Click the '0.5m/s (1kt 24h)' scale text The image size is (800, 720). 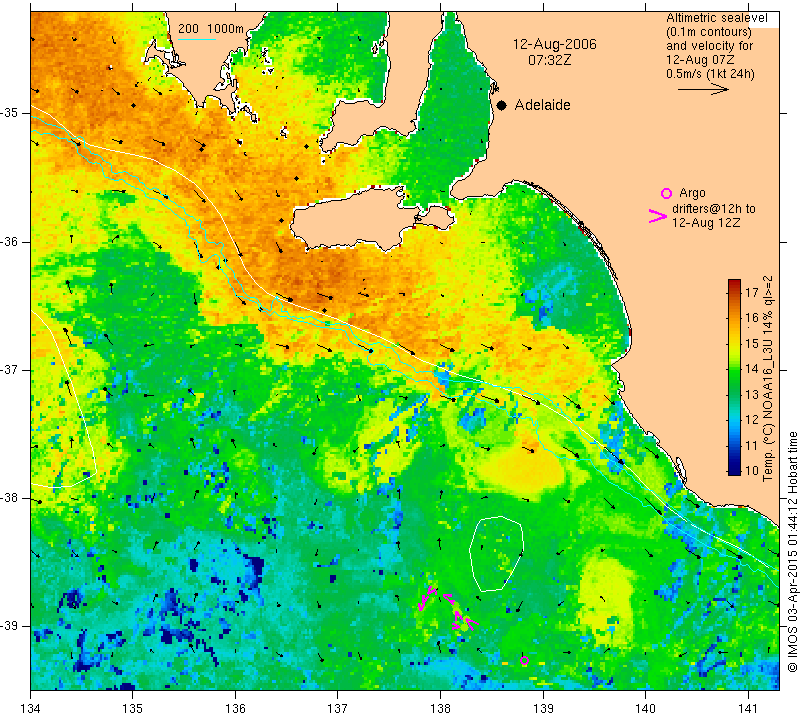pos(710,74)
